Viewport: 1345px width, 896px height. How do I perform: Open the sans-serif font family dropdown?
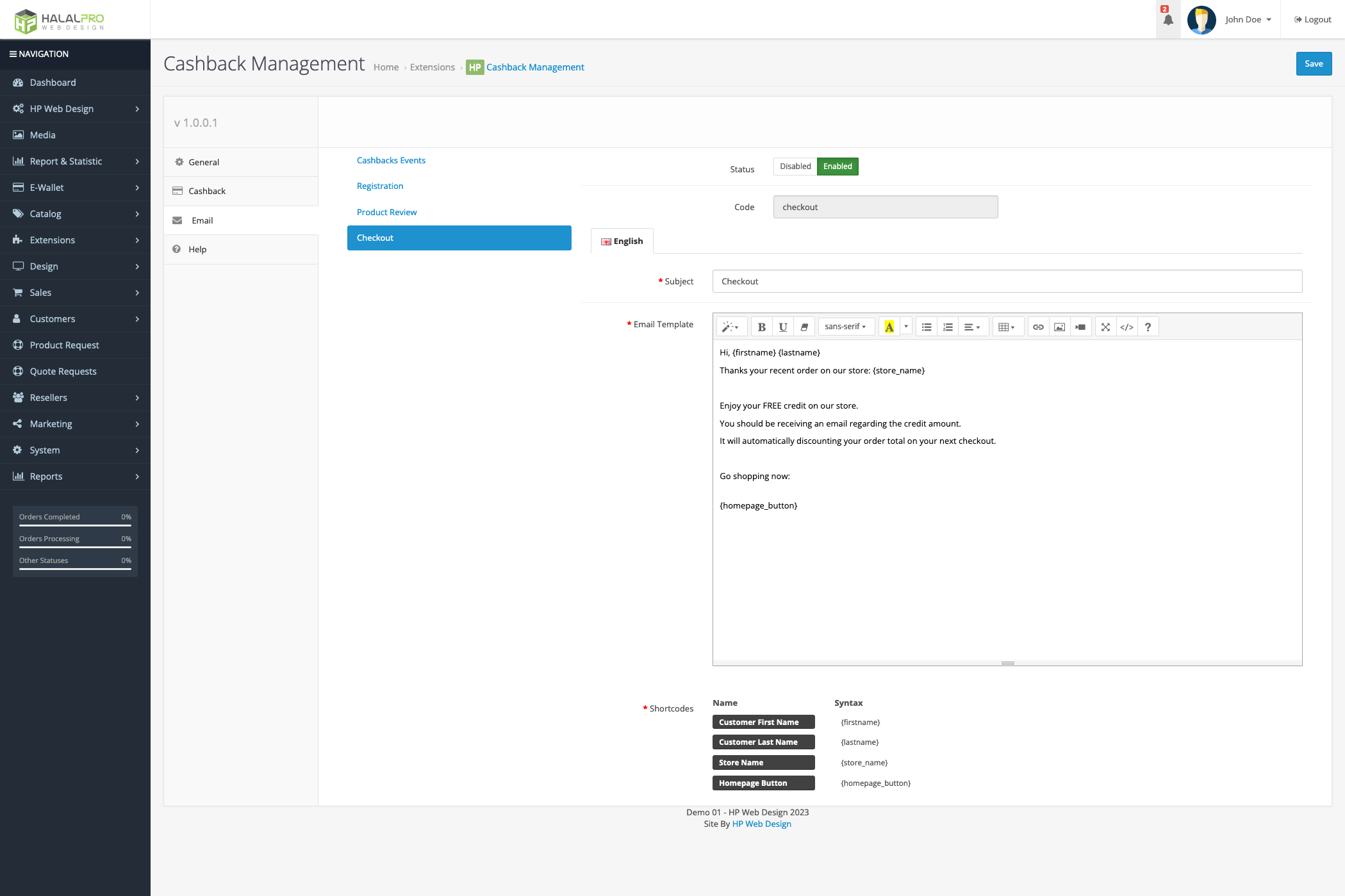click(846, 326)
